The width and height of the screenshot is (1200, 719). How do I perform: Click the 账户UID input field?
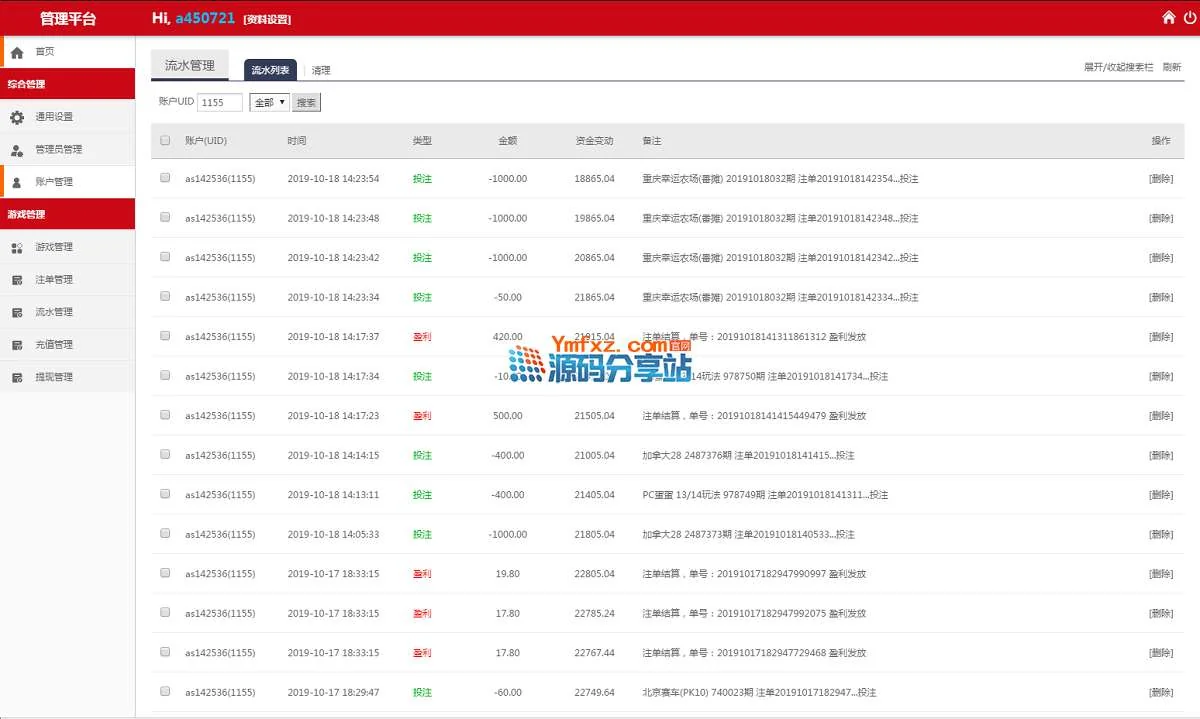(220, 102)
